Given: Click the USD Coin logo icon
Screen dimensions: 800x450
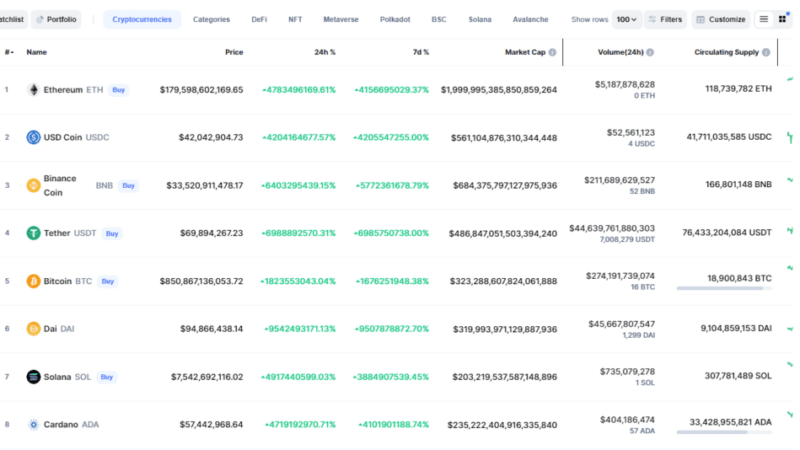Looking at the screenshot, I should click(x=33, y=137).
